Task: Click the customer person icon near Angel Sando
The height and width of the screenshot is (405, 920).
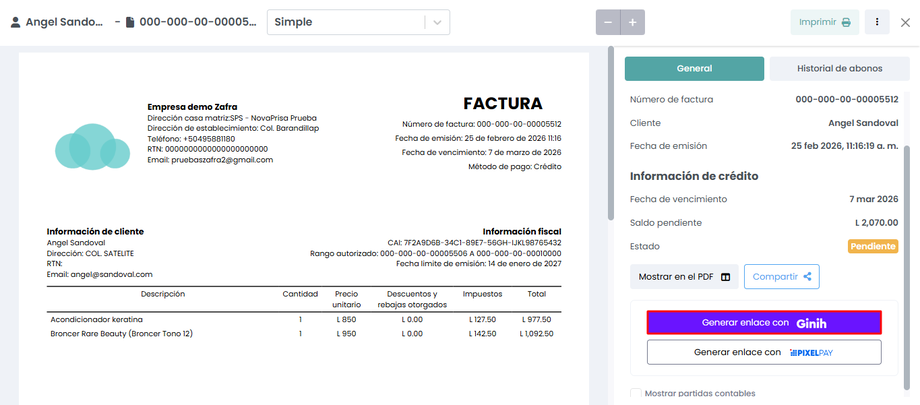Action: pos(16,22)
